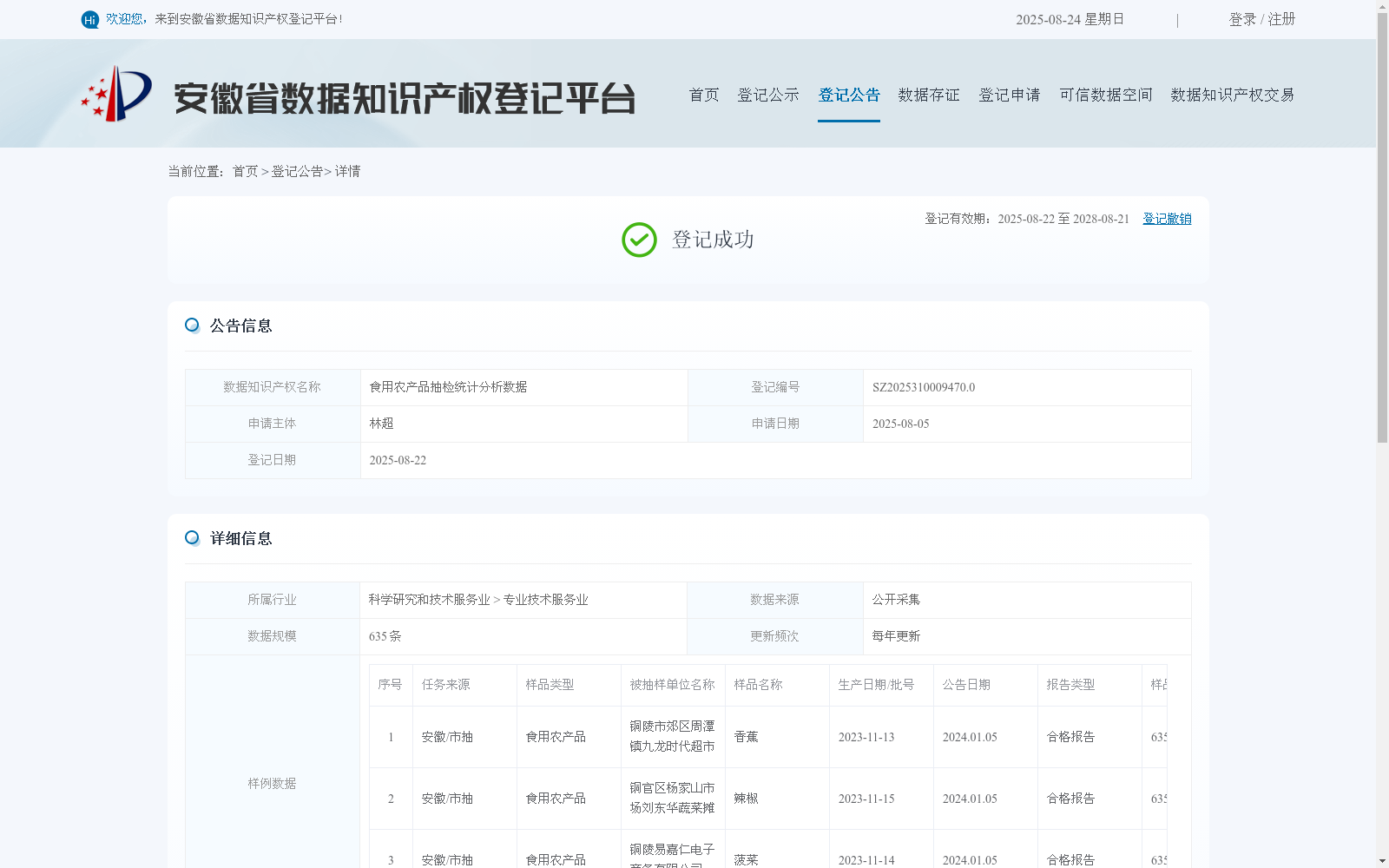
Task: Open the 首页 navigation menu
Action: pyautogui.click(x=704, y=95)
